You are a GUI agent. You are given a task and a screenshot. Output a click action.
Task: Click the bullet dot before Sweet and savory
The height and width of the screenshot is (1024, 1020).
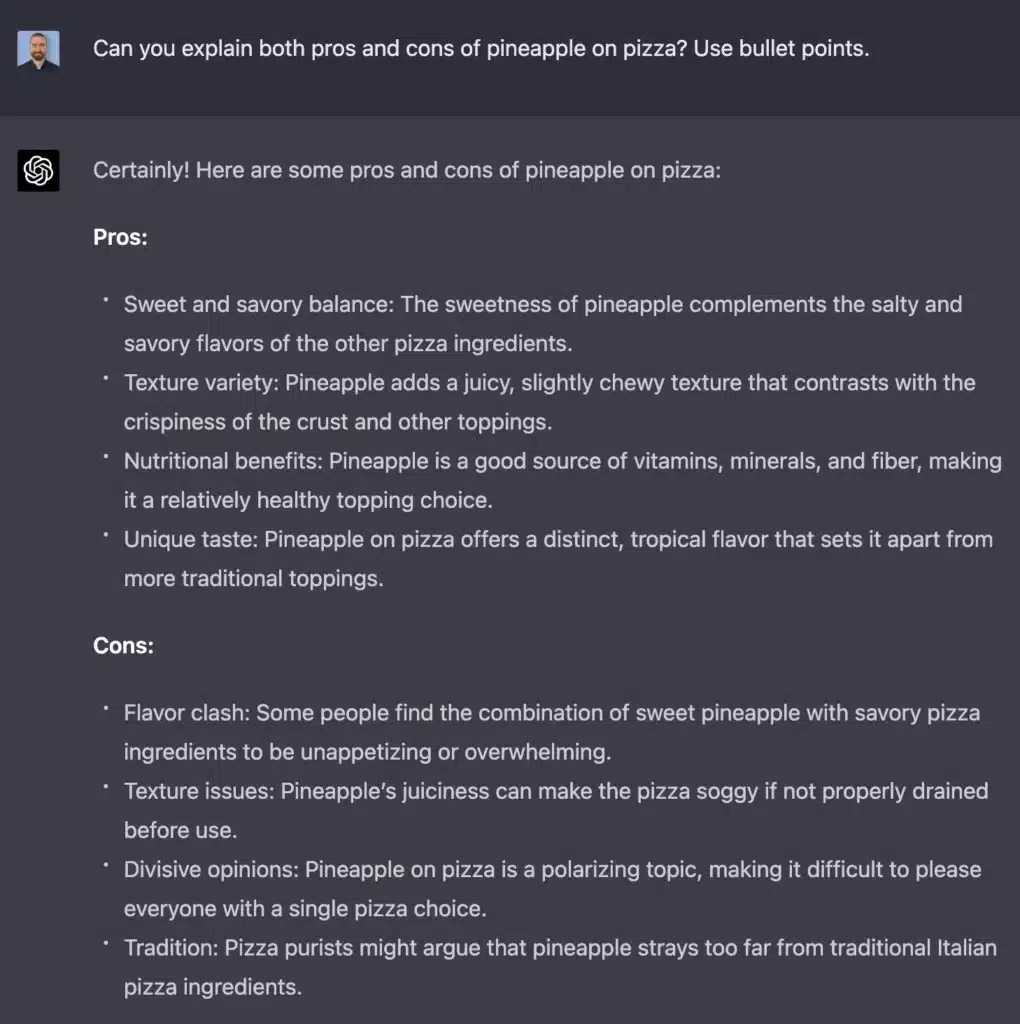tap(105, 299)
